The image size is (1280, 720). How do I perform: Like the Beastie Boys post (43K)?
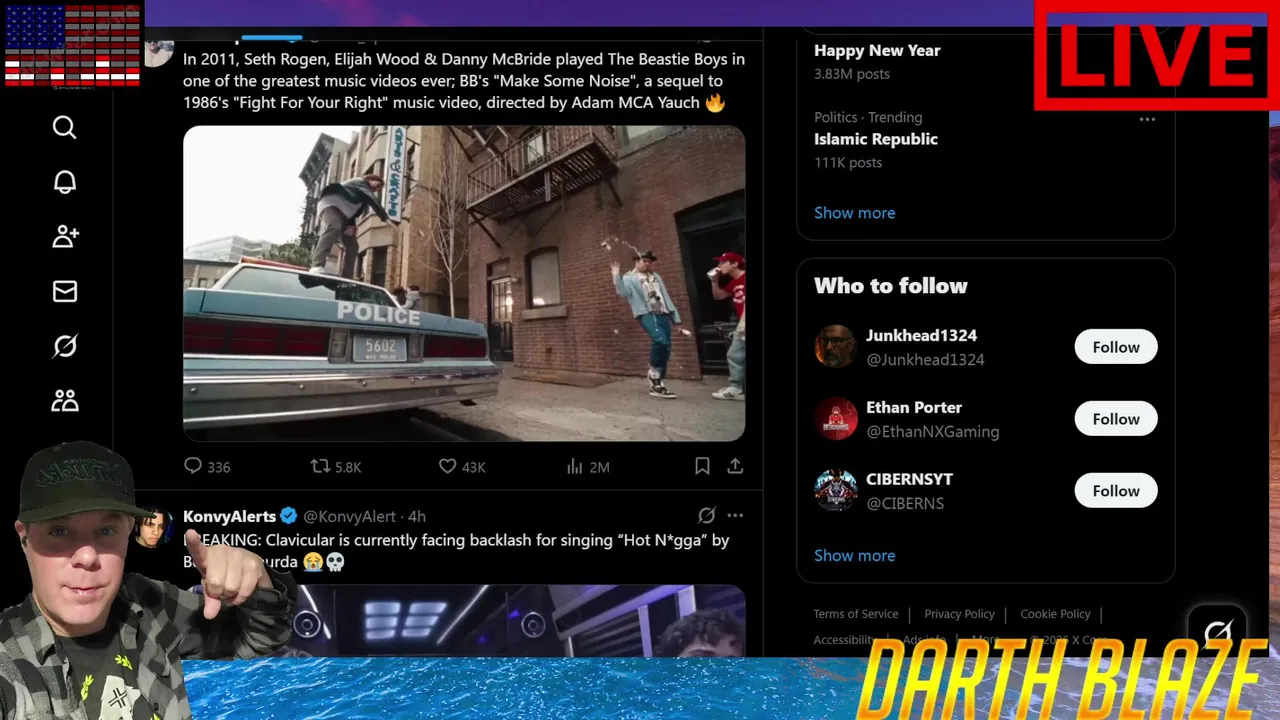coord(462,466)
